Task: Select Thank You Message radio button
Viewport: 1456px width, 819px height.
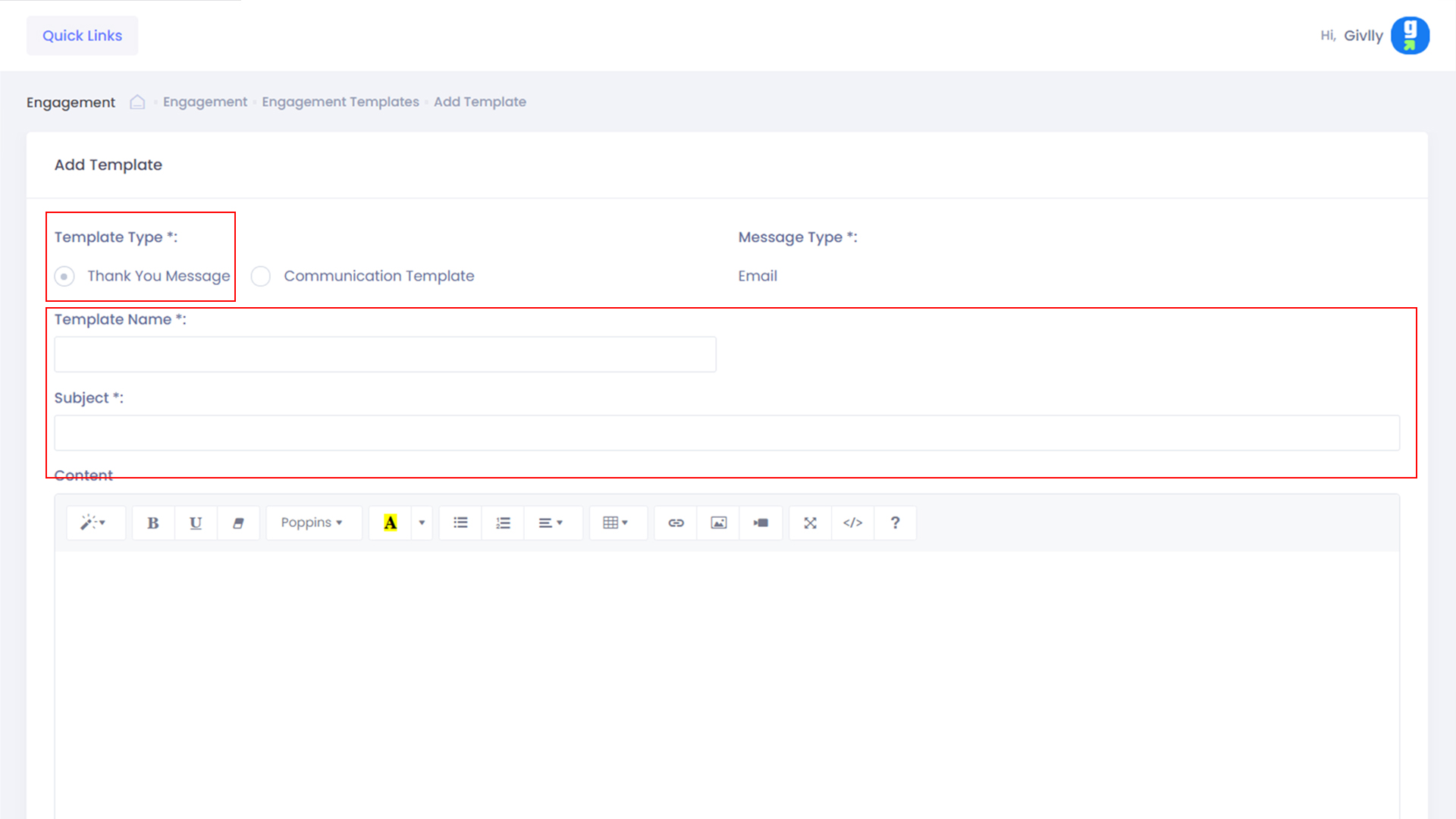Action: [64, 277]
